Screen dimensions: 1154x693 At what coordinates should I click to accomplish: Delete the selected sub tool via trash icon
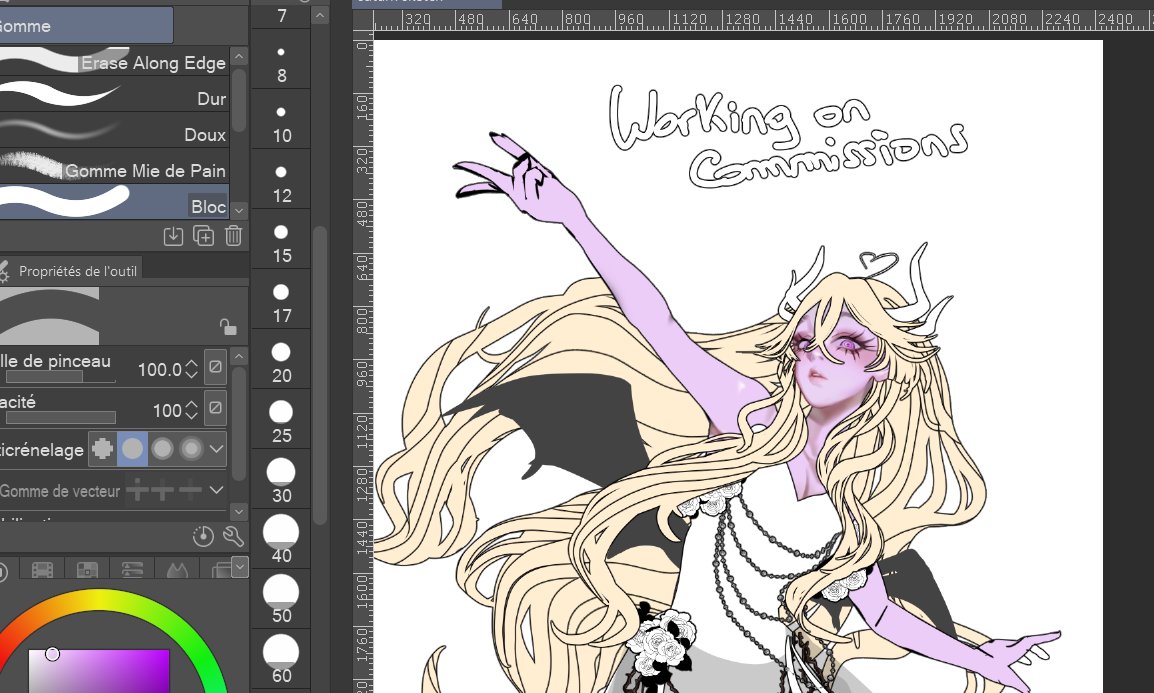pos(233,236)
